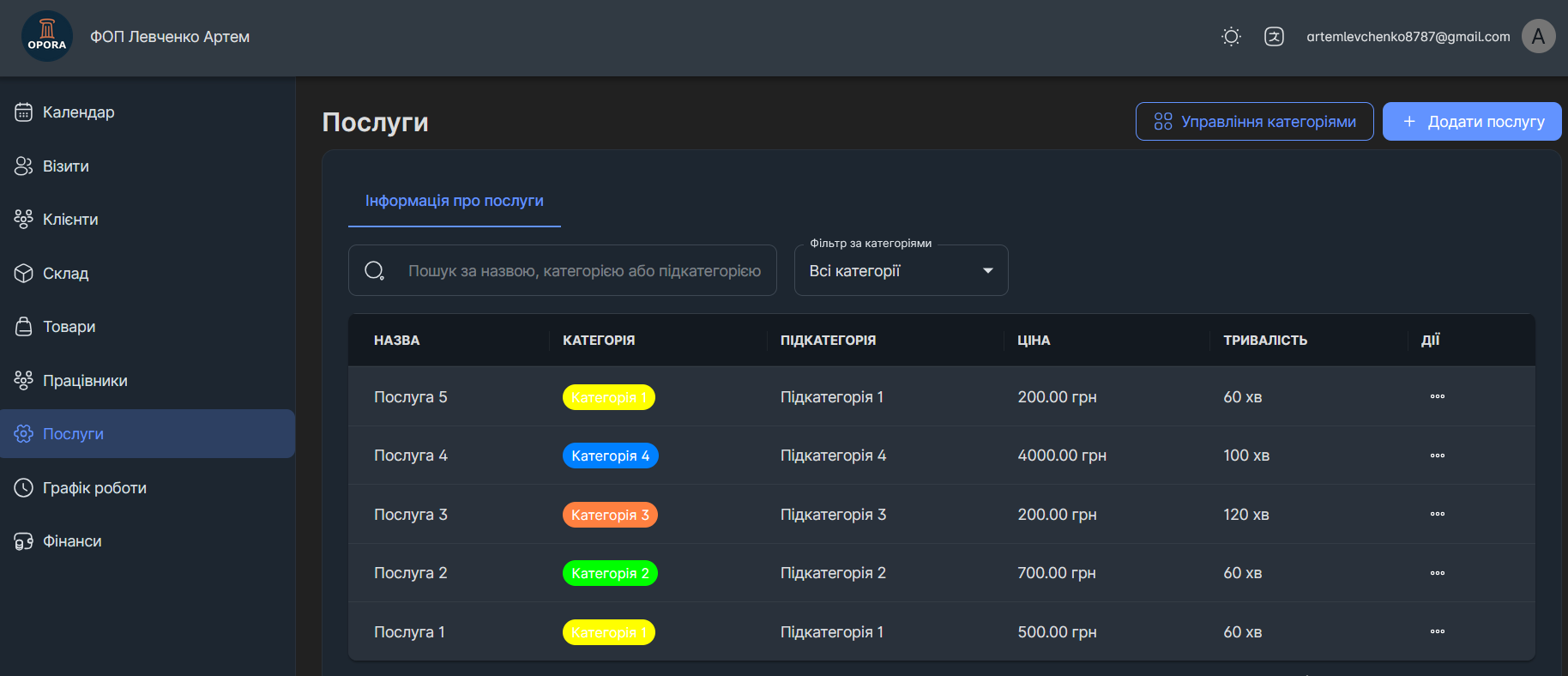Open the language translate icon
1568x676 pixels.
pyautogui.click(x=1274, y=36)
